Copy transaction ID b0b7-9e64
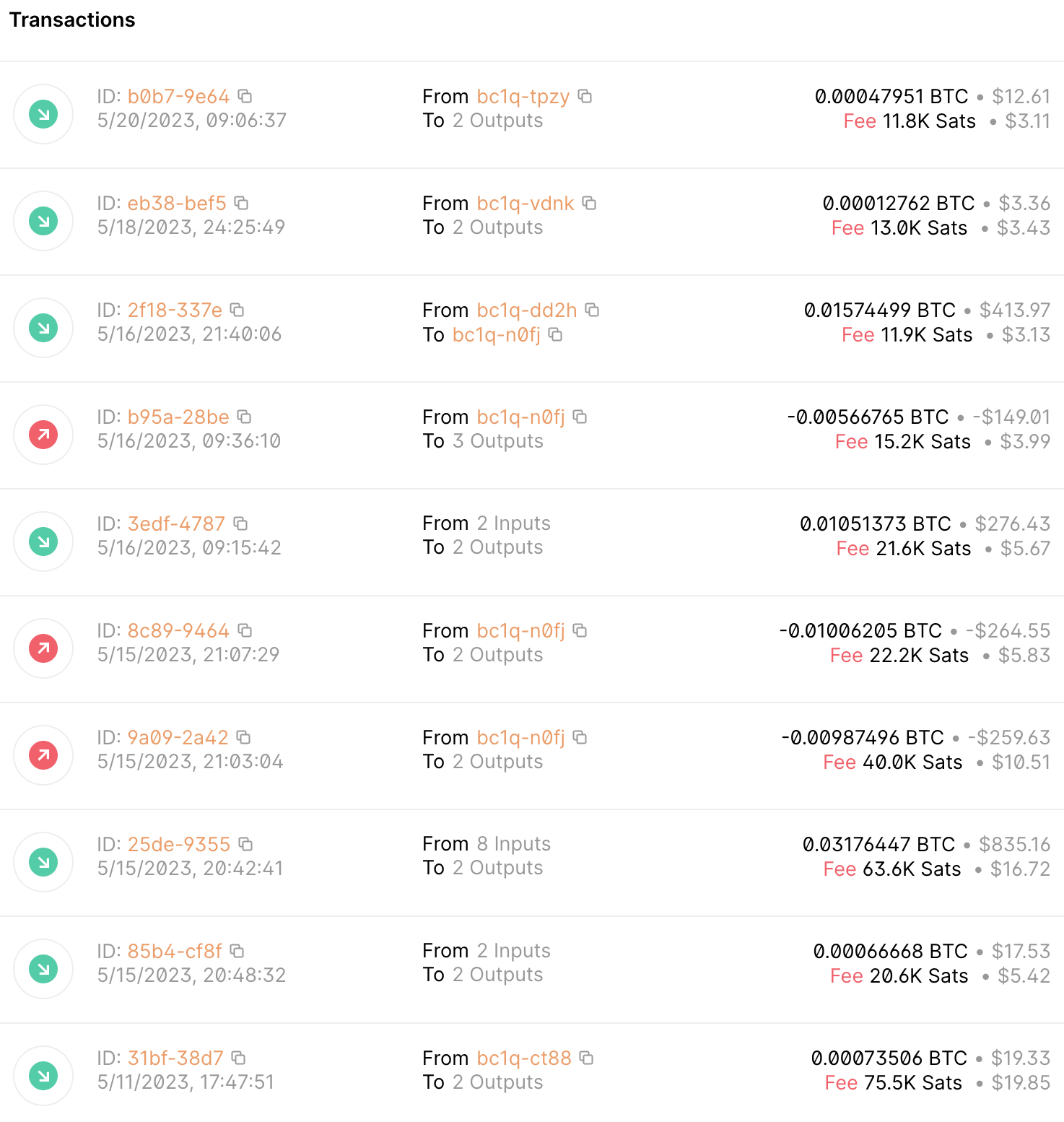This screenshot has height=1122, width=1064. (x=245, y=96)
